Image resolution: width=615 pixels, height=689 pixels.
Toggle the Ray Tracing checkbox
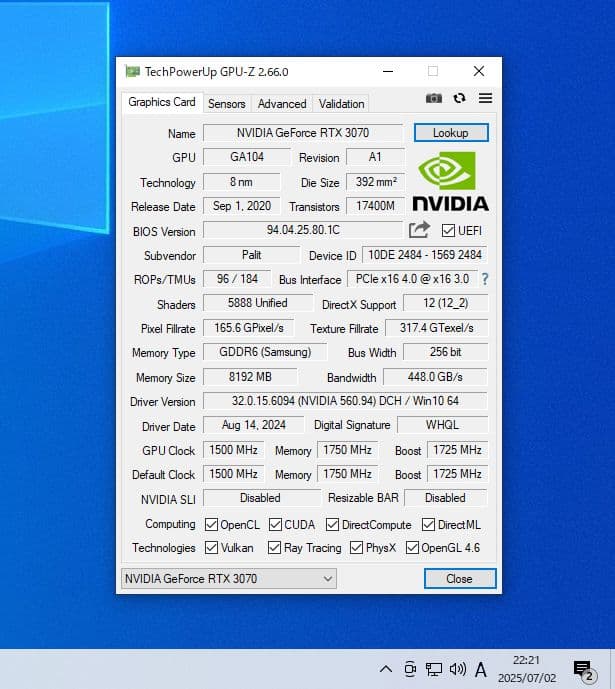[275, 548]
